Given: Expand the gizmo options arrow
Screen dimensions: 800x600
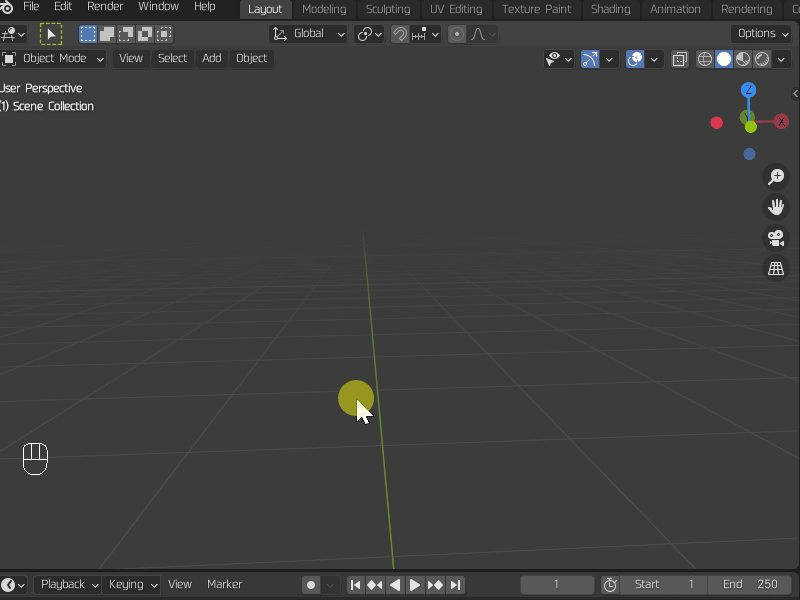Looking at the screenshot, I should 609,59.
